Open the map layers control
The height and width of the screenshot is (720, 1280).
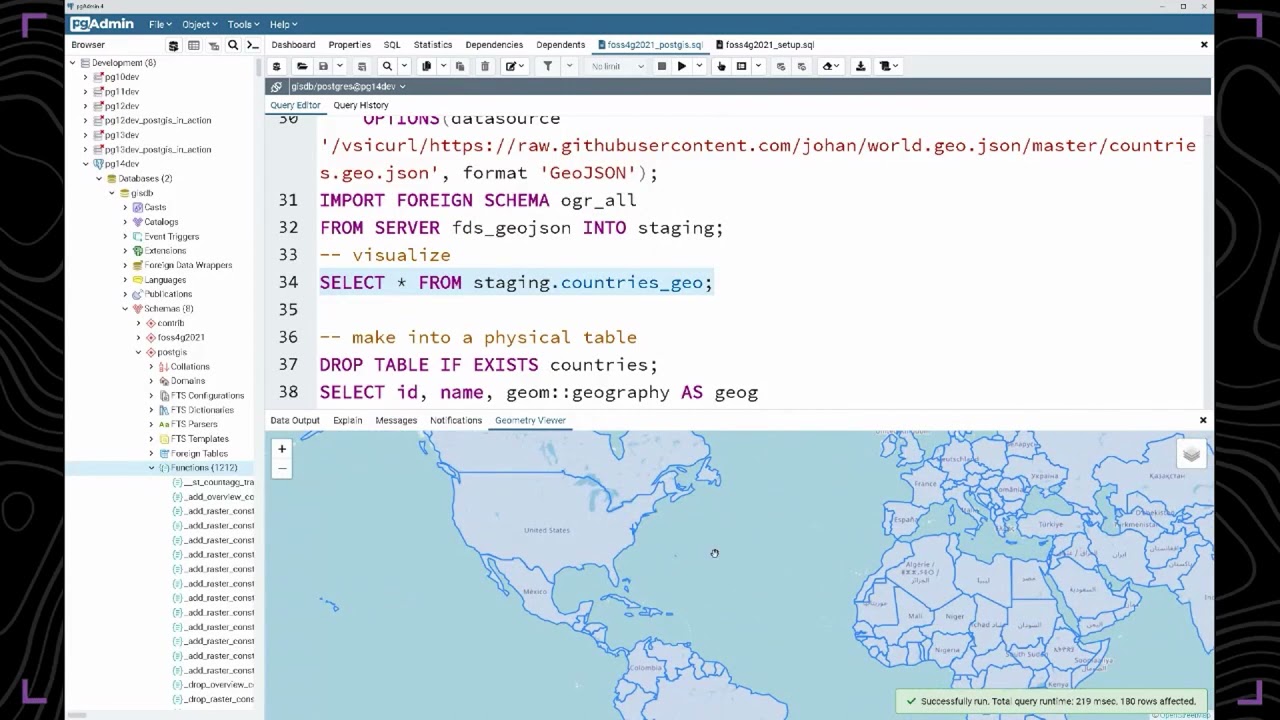1191,455
